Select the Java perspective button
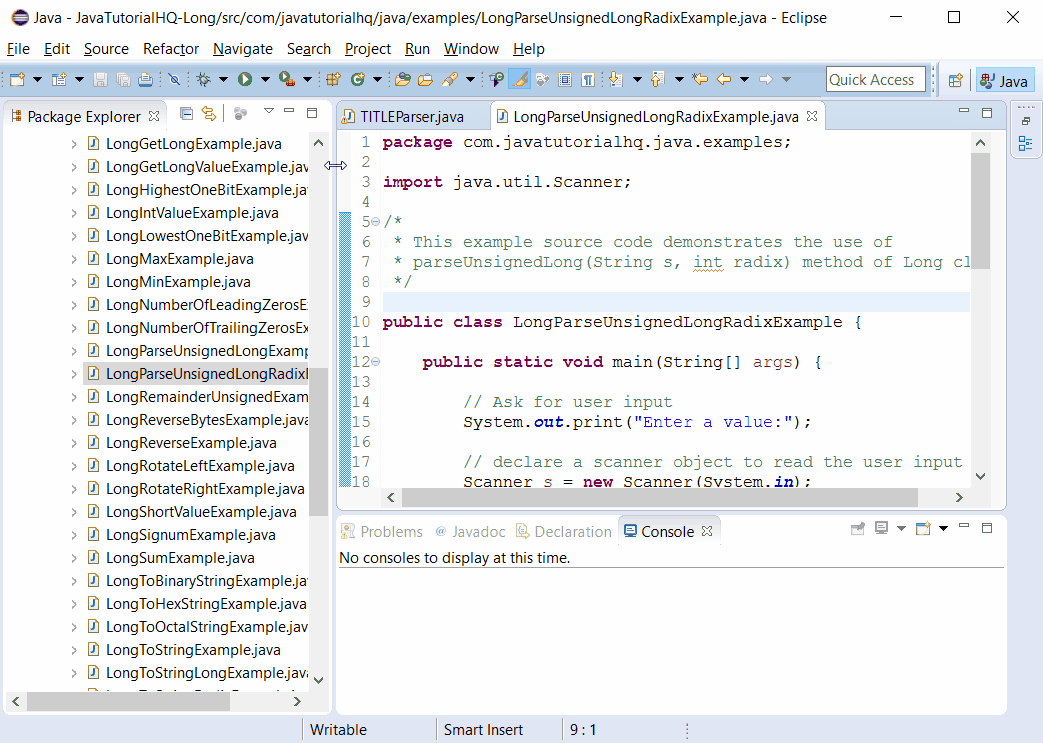This screenshot has height=743, width=1043. click(x=1005, y=80)
